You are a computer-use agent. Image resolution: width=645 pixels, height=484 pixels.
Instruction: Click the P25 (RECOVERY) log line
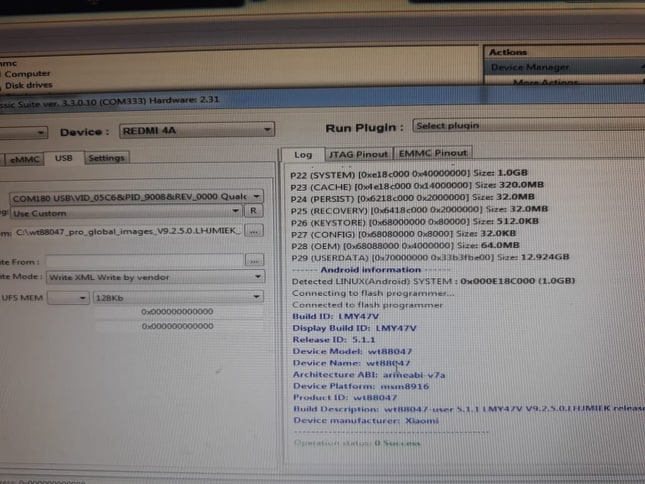pyautogui.click(x=419, y=210)
